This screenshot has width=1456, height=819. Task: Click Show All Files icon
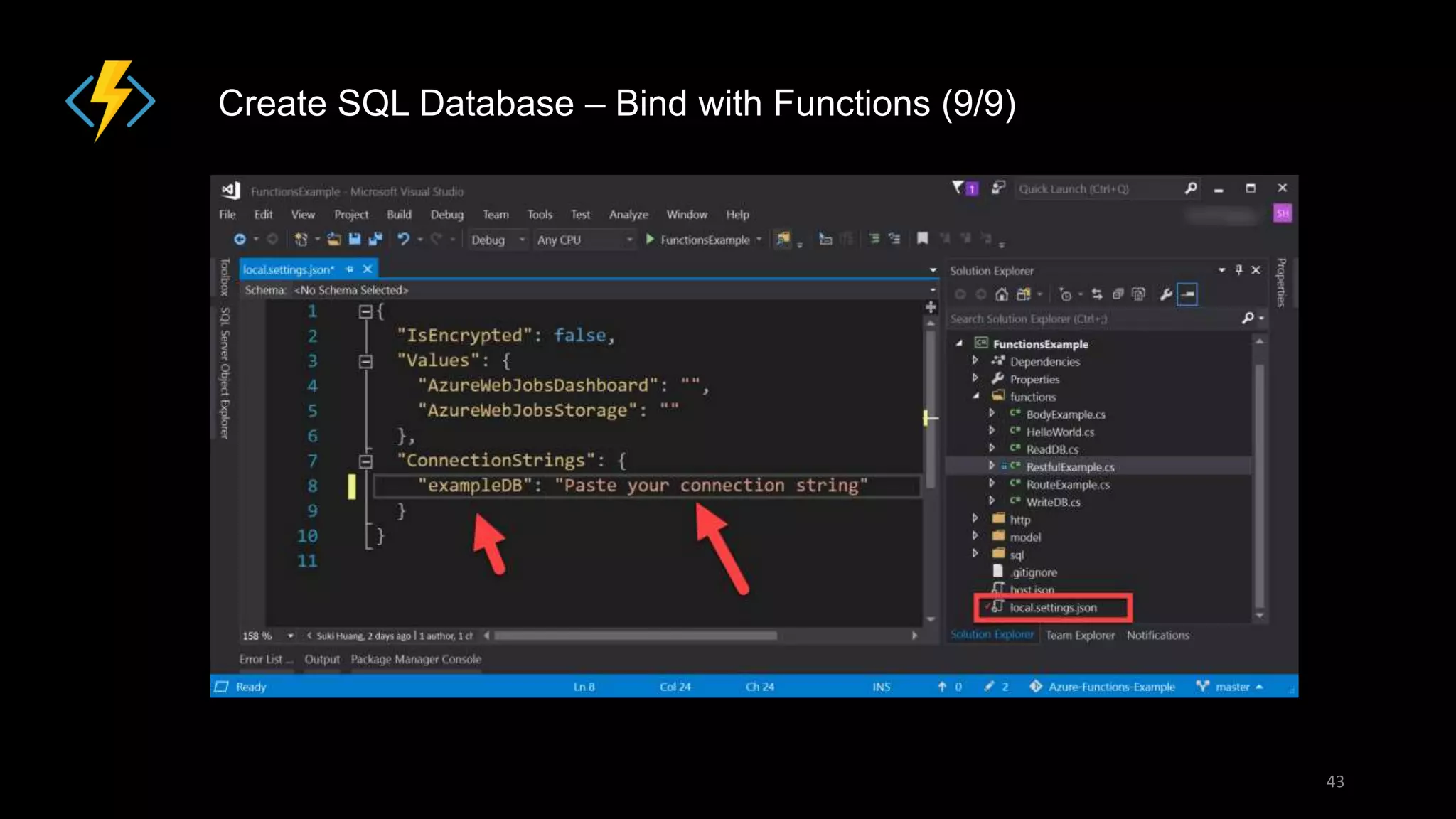(x=1138, y=294)
